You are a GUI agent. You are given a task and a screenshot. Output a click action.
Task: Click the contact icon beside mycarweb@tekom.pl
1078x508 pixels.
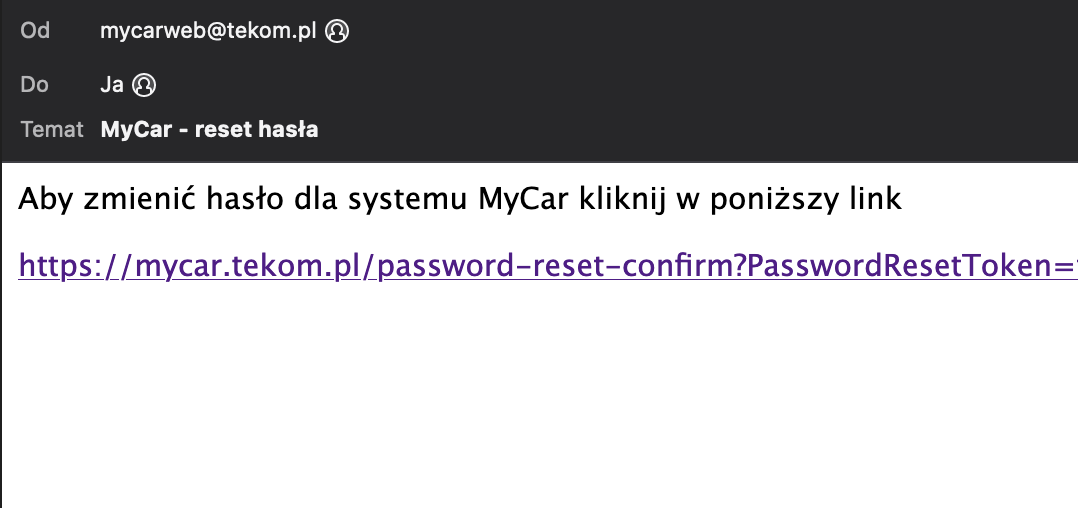(x=337, y=31)
